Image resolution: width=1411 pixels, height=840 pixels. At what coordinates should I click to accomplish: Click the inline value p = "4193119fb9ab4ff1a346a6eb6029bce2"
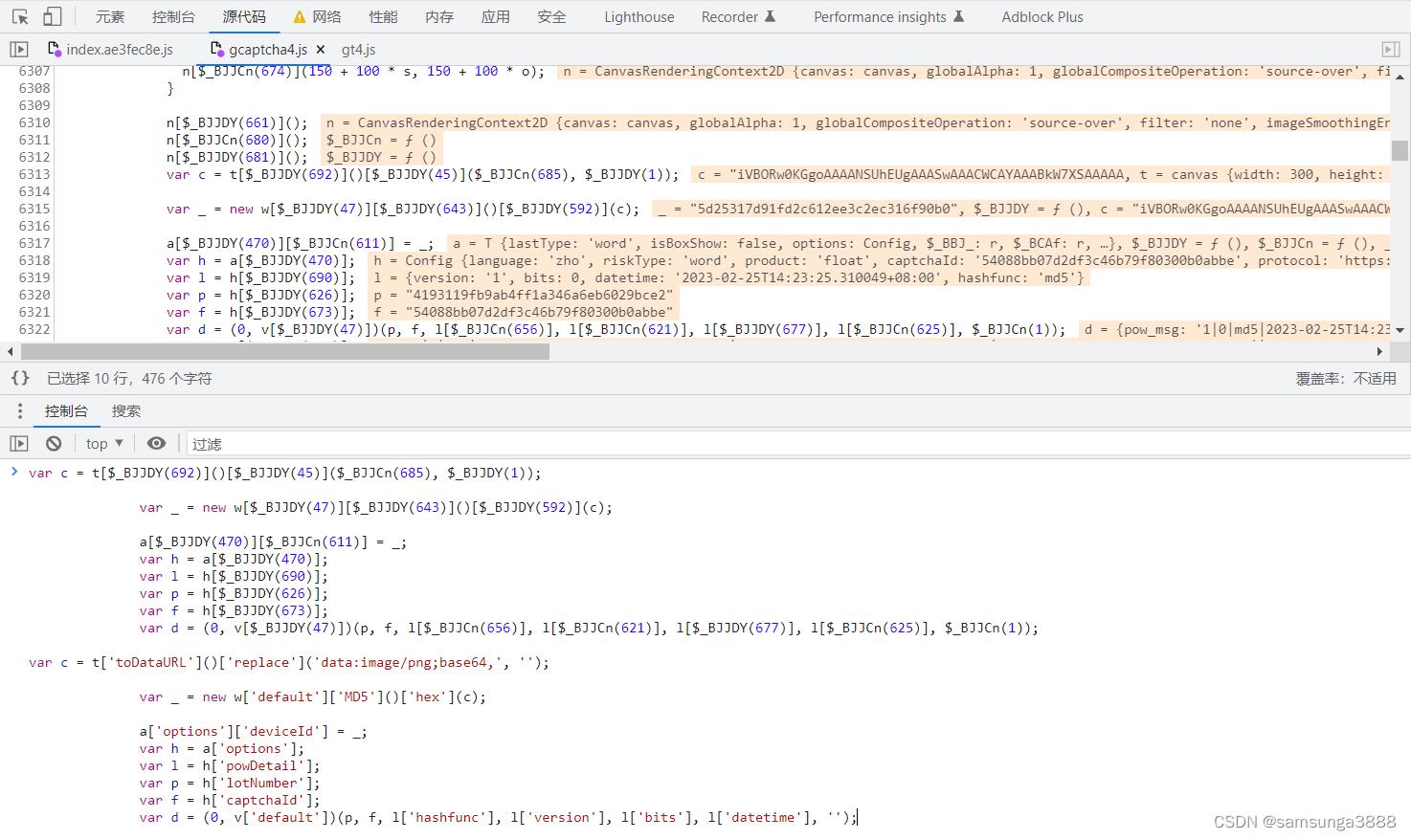tap(524, 295)
